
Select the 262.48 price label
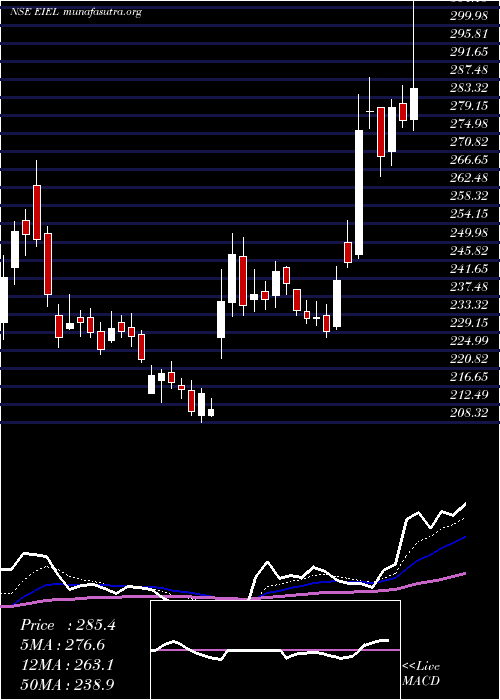tap(468, 178)
